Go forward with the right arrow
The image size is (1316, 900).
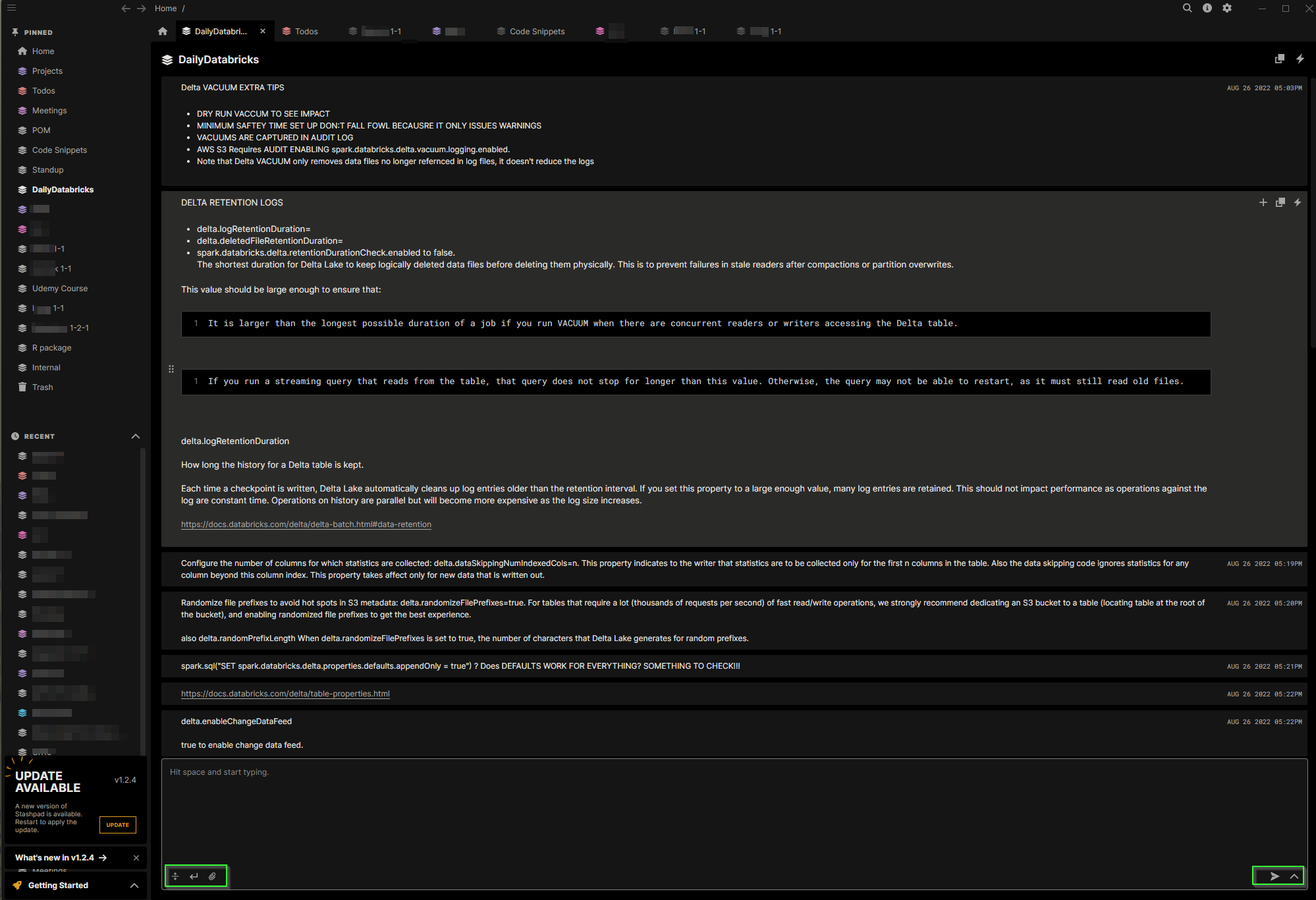(142, 9)
